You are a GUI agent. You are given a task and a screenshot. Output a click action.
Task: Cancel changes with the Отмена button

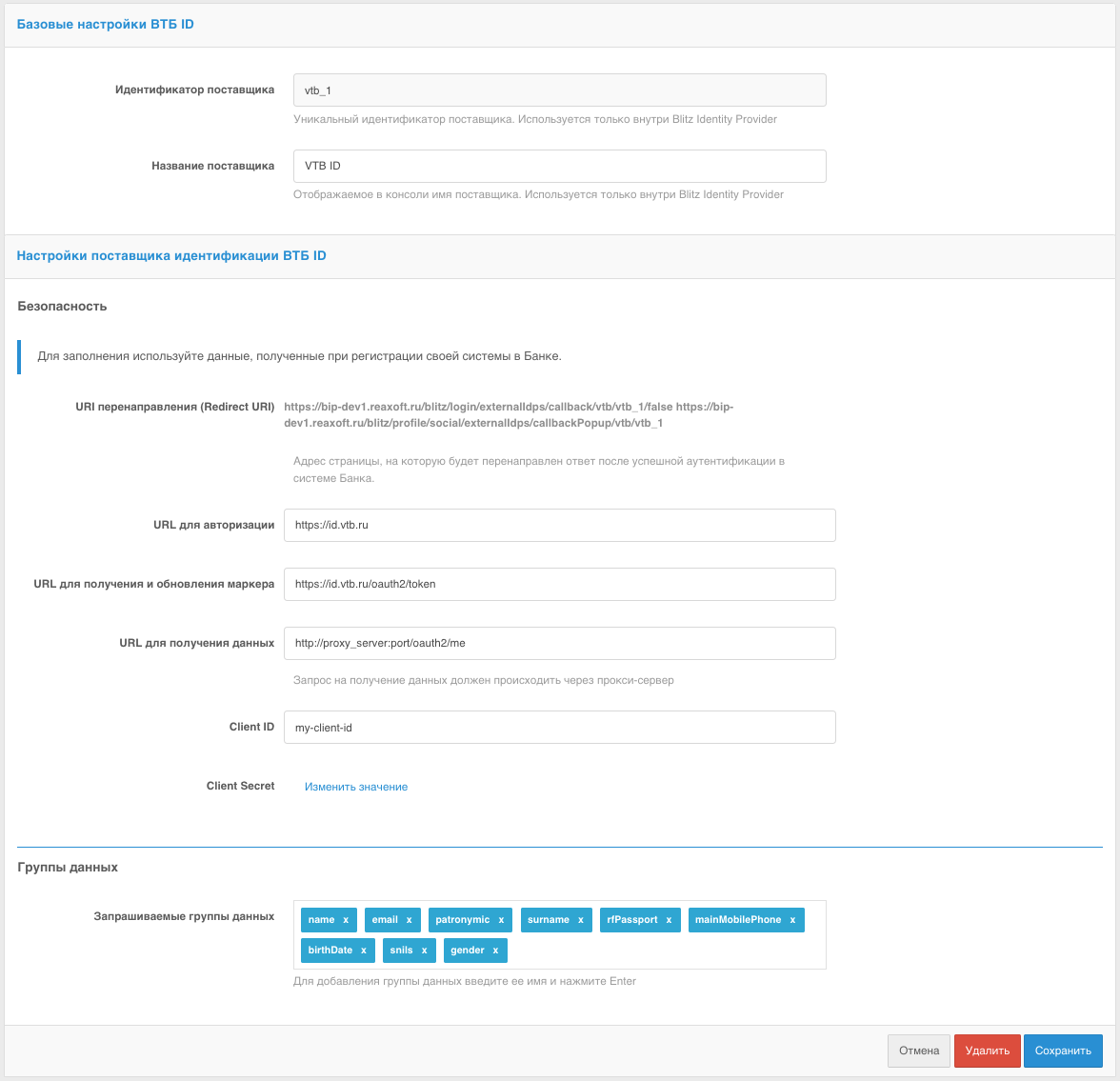(918, 1051)
